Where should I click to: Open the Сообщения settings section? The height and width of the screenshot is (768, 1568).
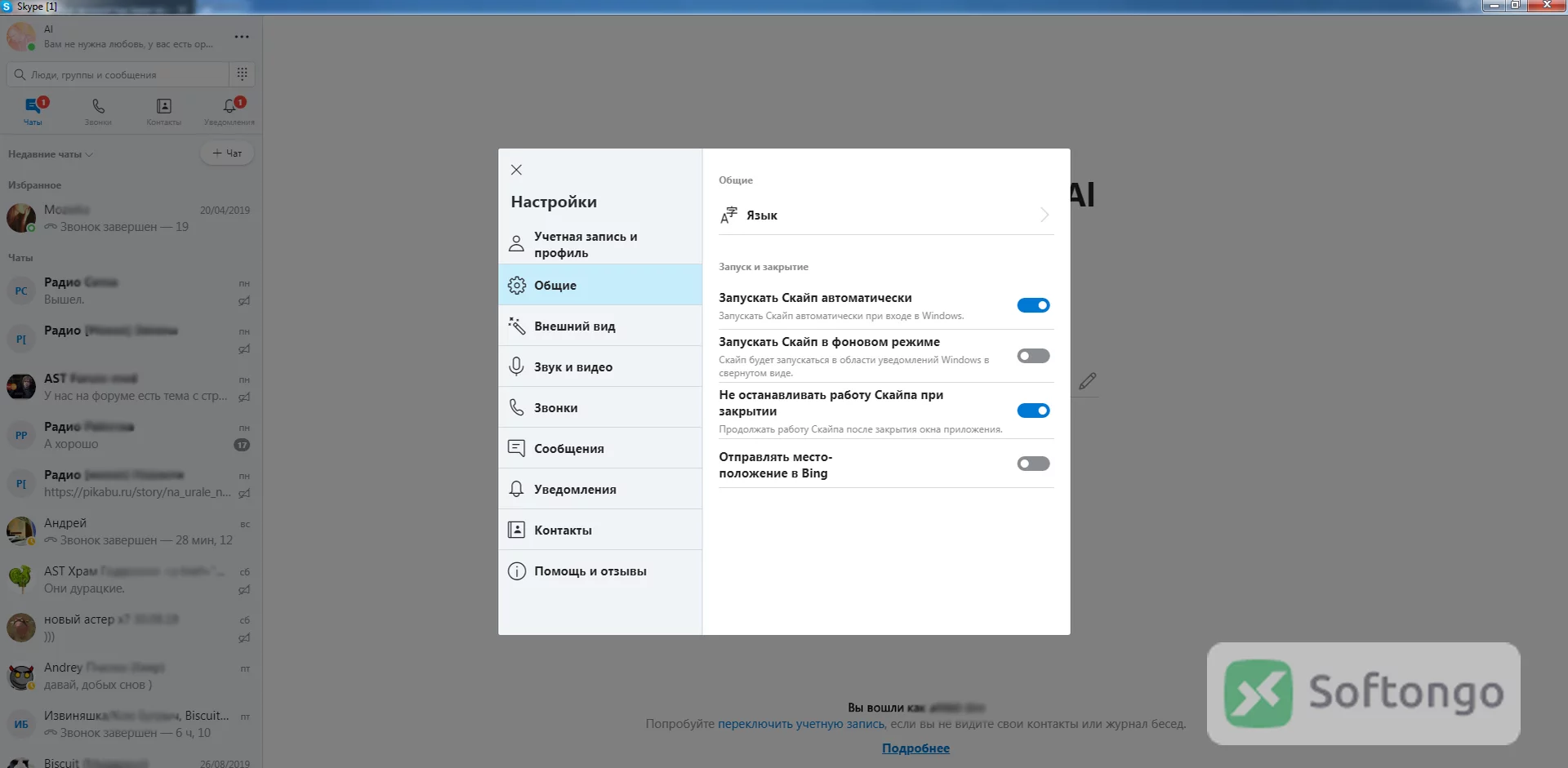(600, 448)
